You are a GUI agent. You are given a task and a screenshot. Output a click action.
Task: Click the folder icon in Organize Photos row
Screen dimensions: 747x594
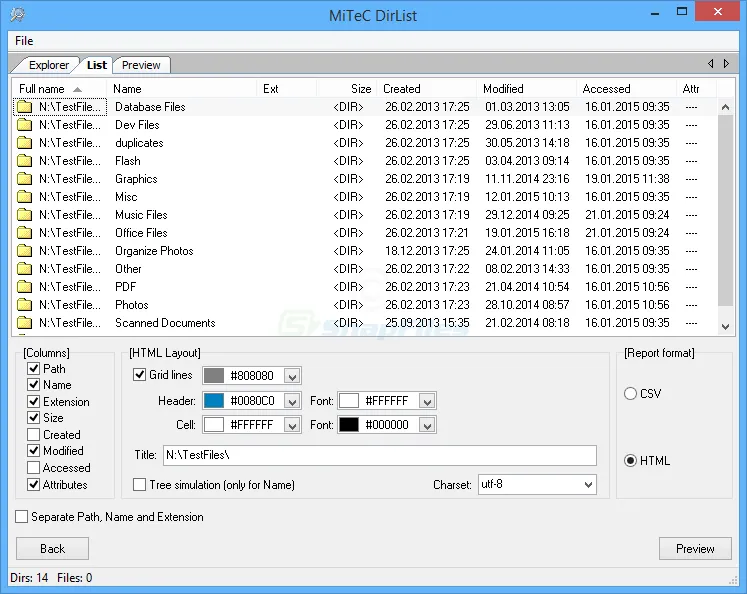click(x=24, y=251)
